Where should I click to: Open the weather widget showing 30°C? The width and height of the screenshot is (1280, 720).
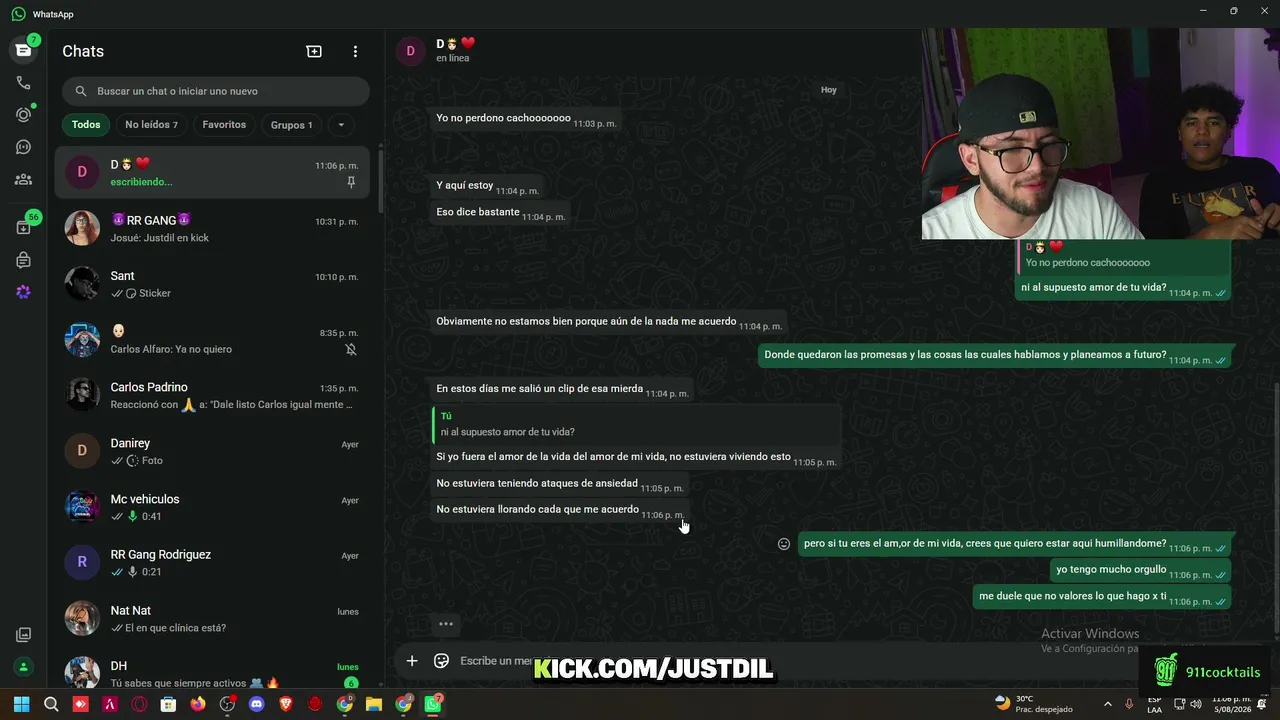1034,704
